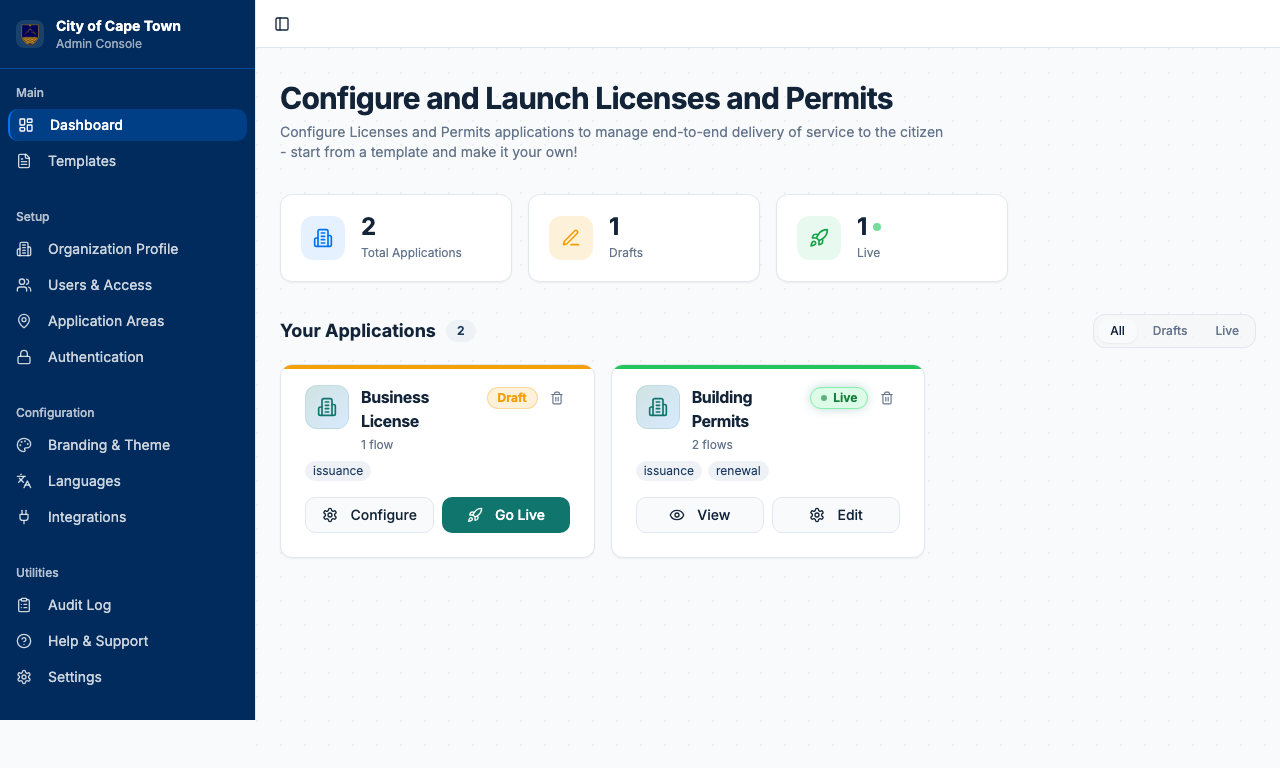The height and width of the screenshot is (768, 1280).
Task: Click the Building Permits card building icon
Action: point(658,407)
